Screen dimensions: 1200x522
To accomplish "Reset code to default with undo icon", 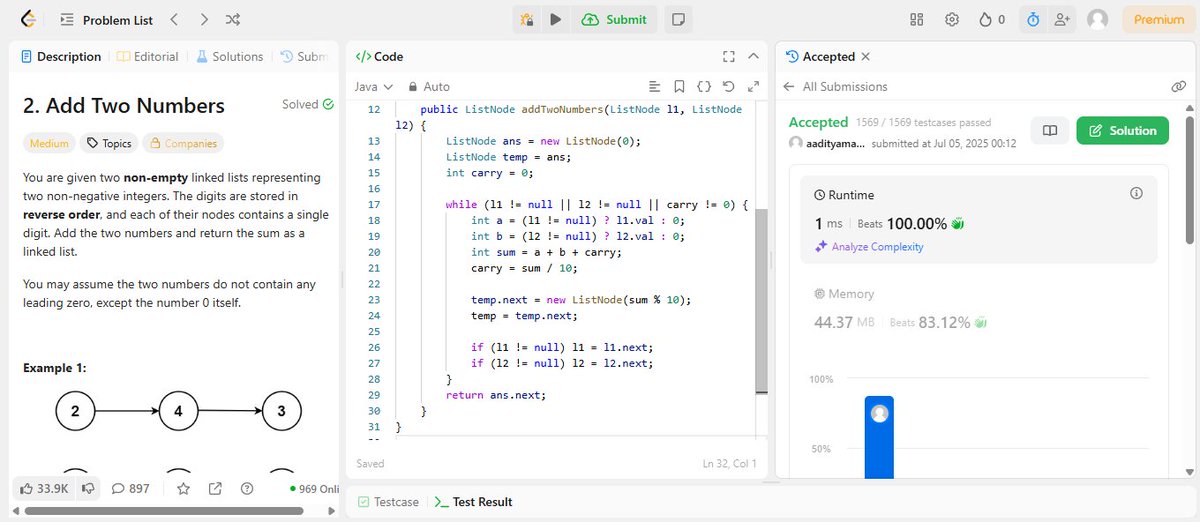I will coord(727,87).
